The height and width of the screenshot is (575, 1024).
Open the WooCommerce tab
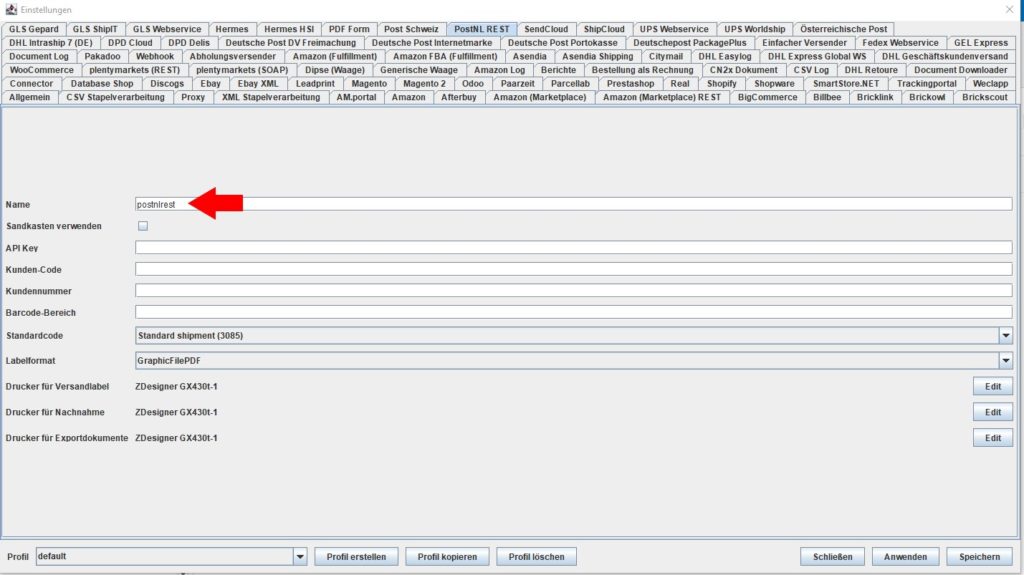[x=41, y=70]
